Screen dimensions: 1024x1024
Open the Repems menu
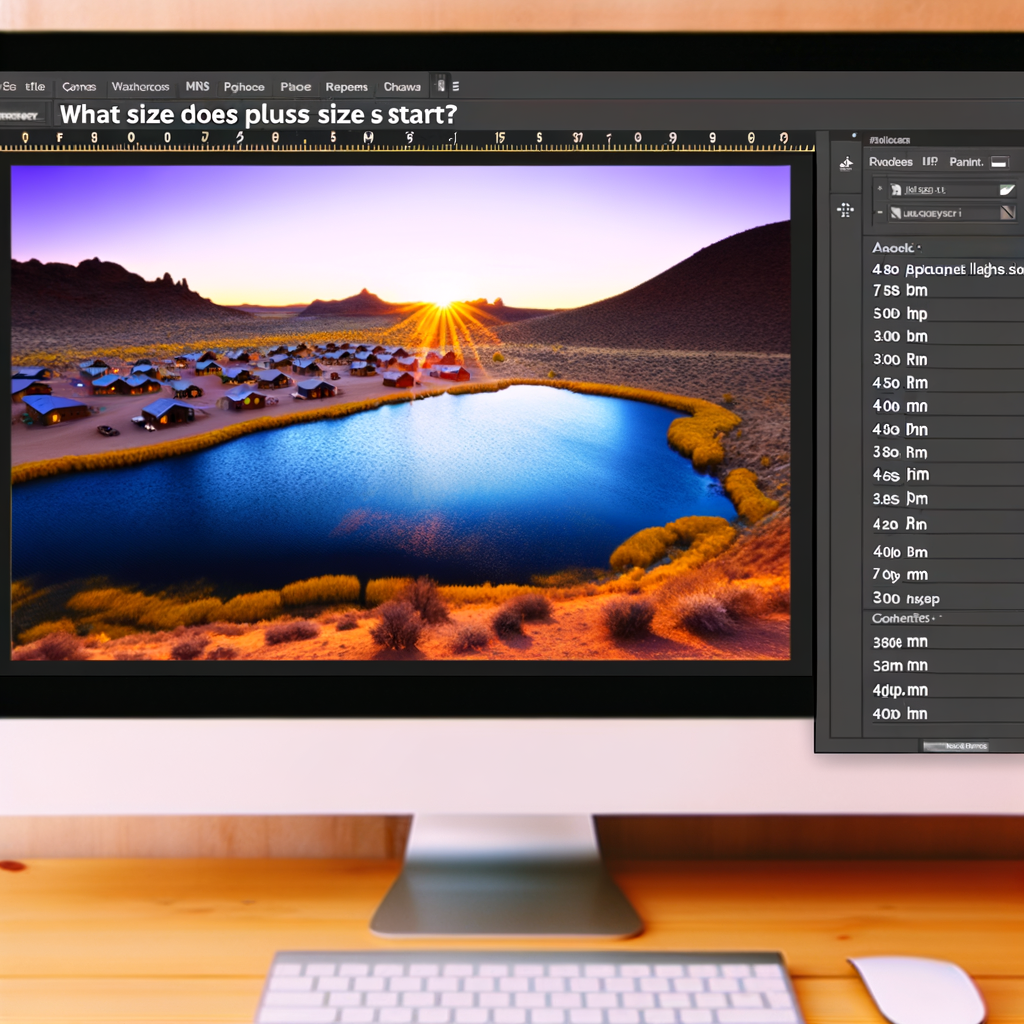point(346,87)
